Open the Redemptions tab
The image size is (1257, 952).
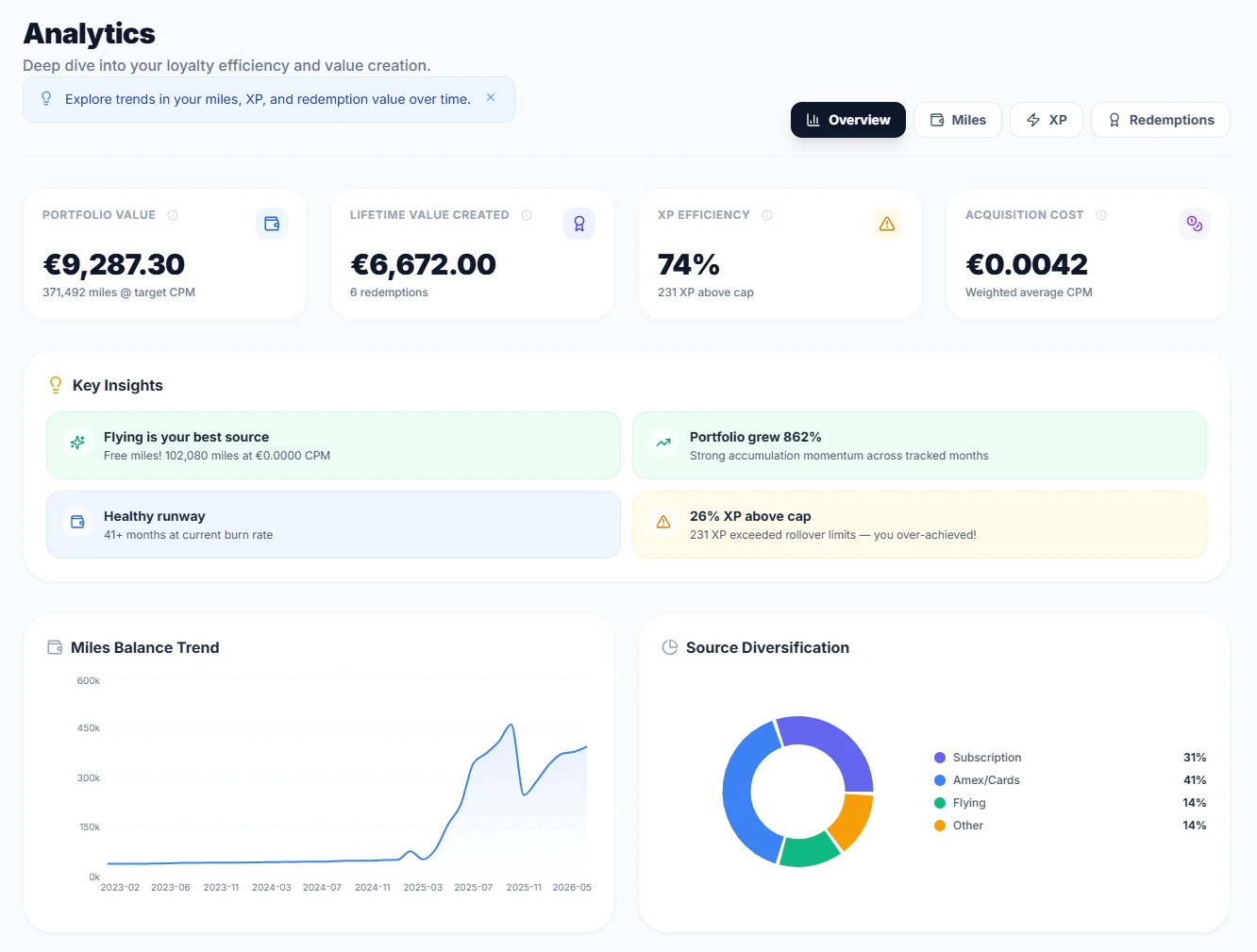(1160, 120)
